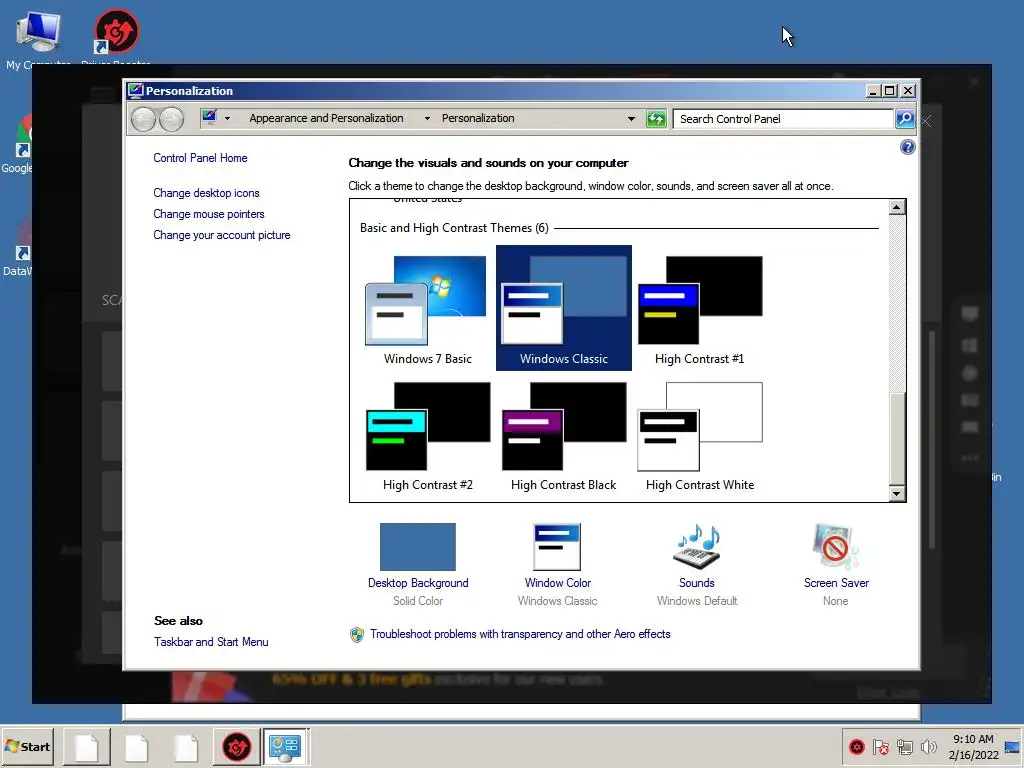The image size is (1024, 768).
Task: Click the red Driver Booster tray icon
Action: (x=857, y=746)
